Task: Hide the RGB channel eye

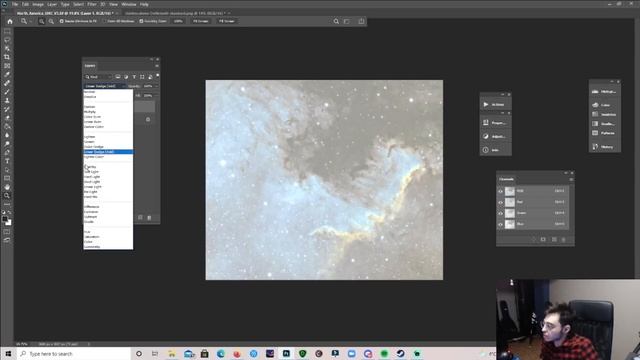Action: (500, 191)
